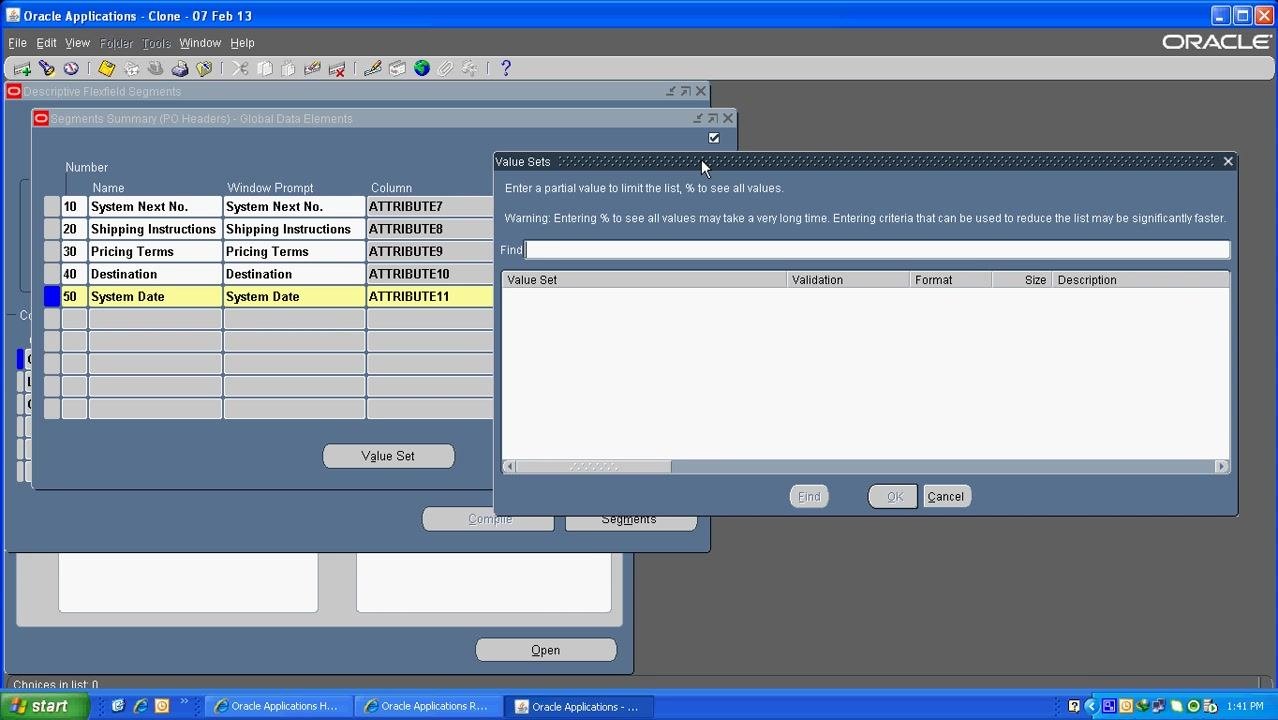This screenshot has height=720, width=1278.
Task: Click the Find flashlight toolbar icon
Action: coord(47,68)
